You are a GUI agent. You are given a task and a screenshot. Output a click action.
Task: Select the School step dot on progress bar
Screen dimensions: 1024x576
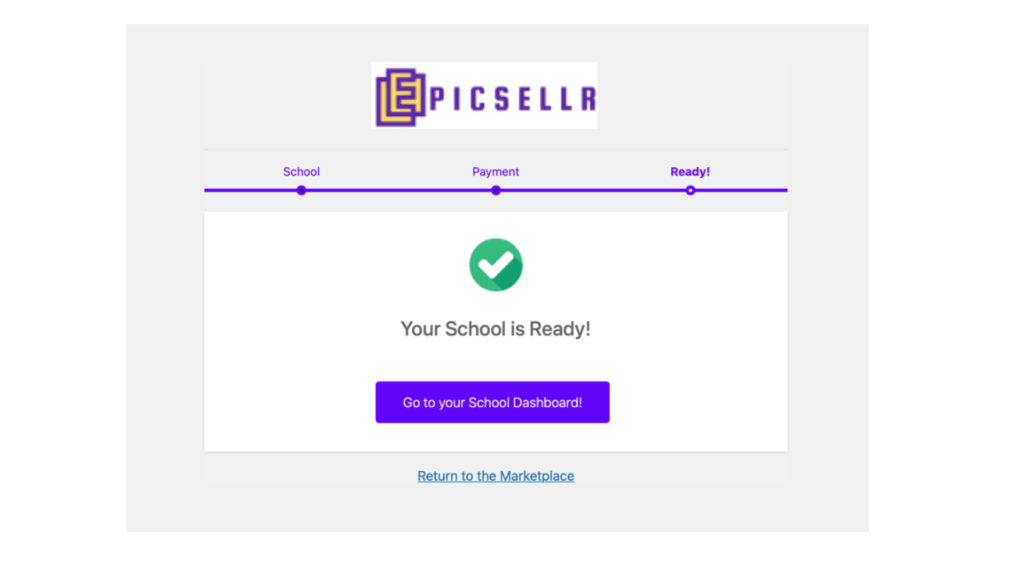pos(301,191)
